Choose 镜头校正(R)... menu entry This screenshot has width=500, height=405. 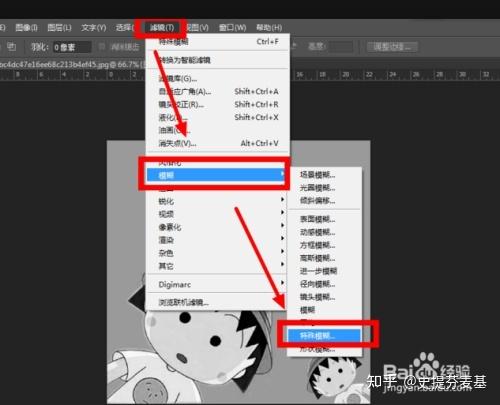[x=218, y=104]
